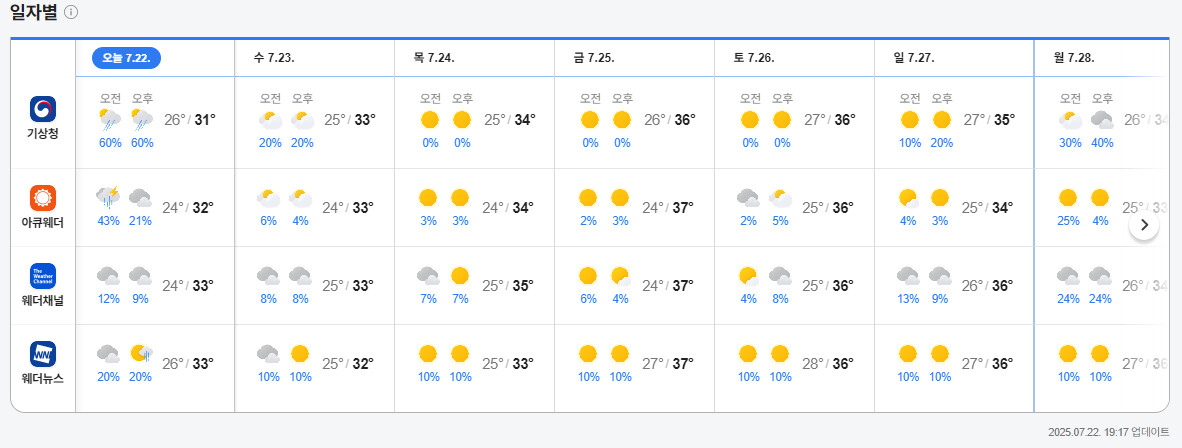Click the 웨더뉴스 blue logo icon
The image size is (1182, 448).
tap(42, 353)
